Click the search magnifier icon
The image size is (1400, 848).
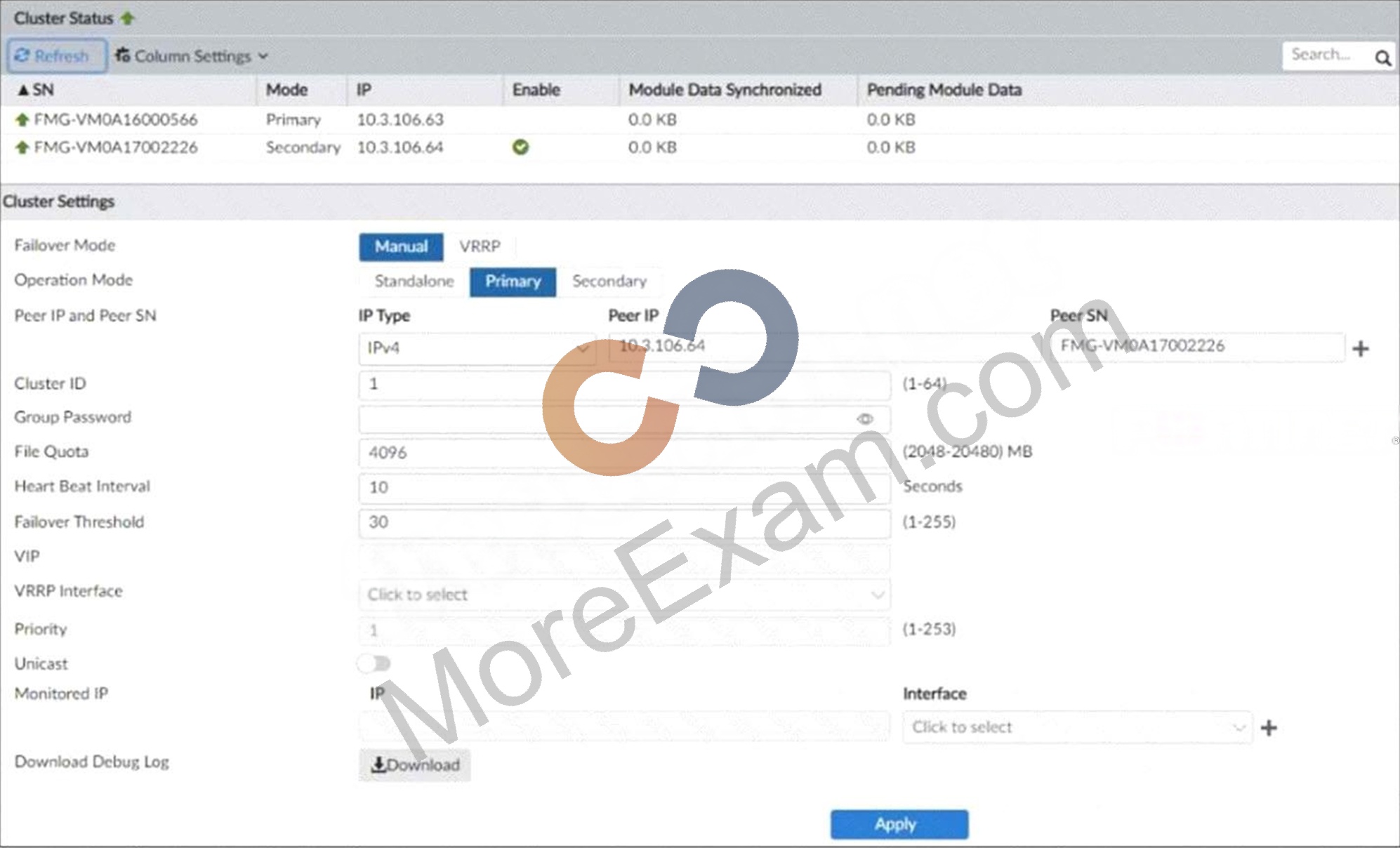pyautogui.click(x=1382, y=58)
